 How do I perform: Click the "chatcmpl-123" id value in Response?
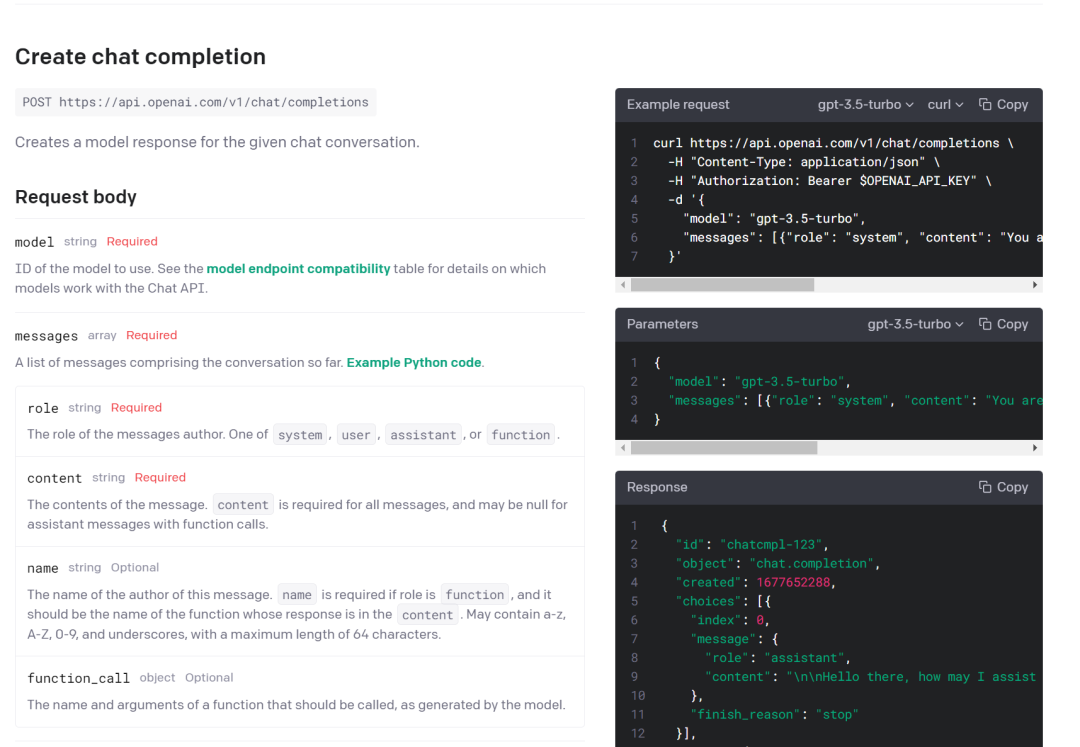pyautogui.click(x=773, y=545)
